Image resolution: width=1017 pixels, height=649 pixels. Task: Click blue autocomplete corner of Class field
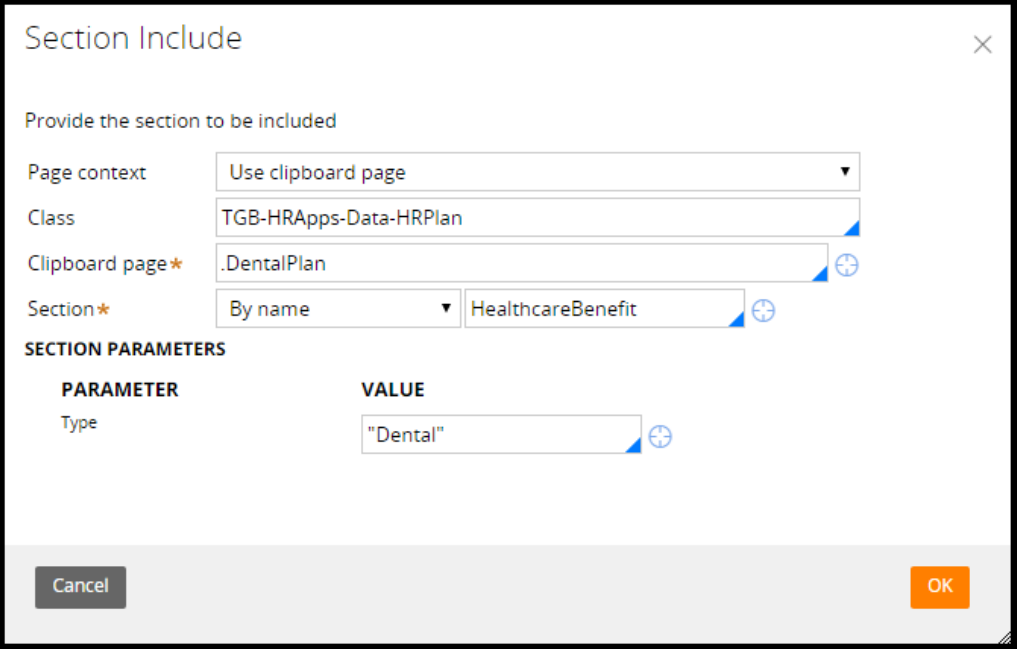click(x=852, y=228)
